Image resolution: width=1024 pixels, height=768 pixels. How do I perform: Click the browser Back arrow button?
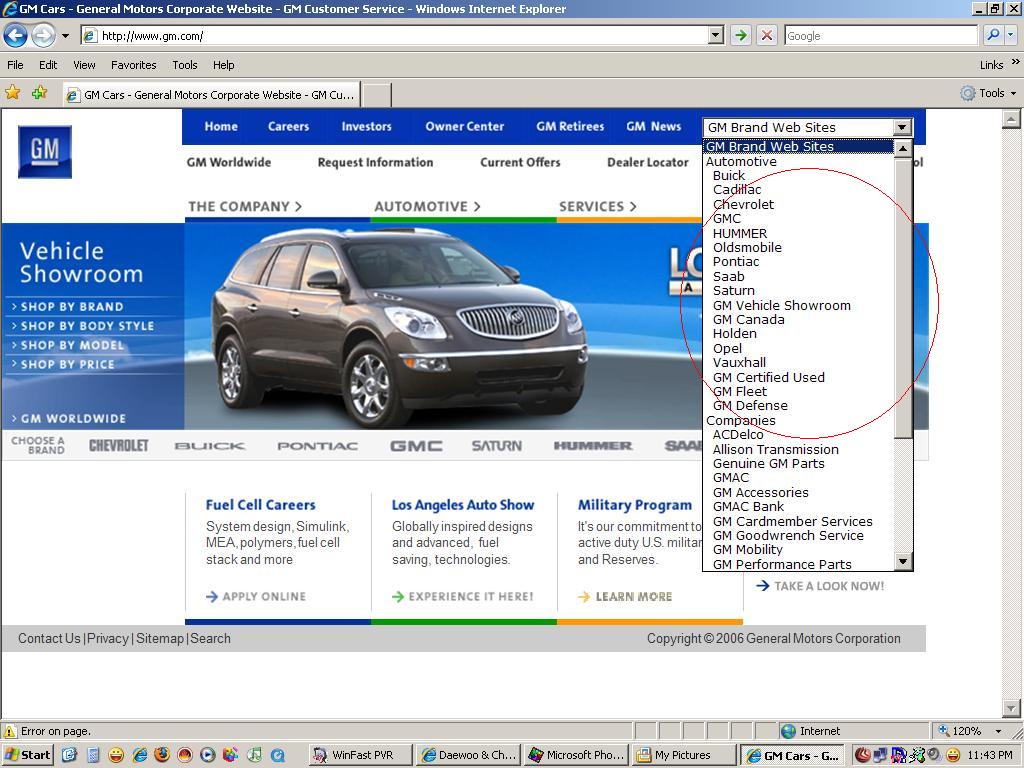[x=16, y=35]
